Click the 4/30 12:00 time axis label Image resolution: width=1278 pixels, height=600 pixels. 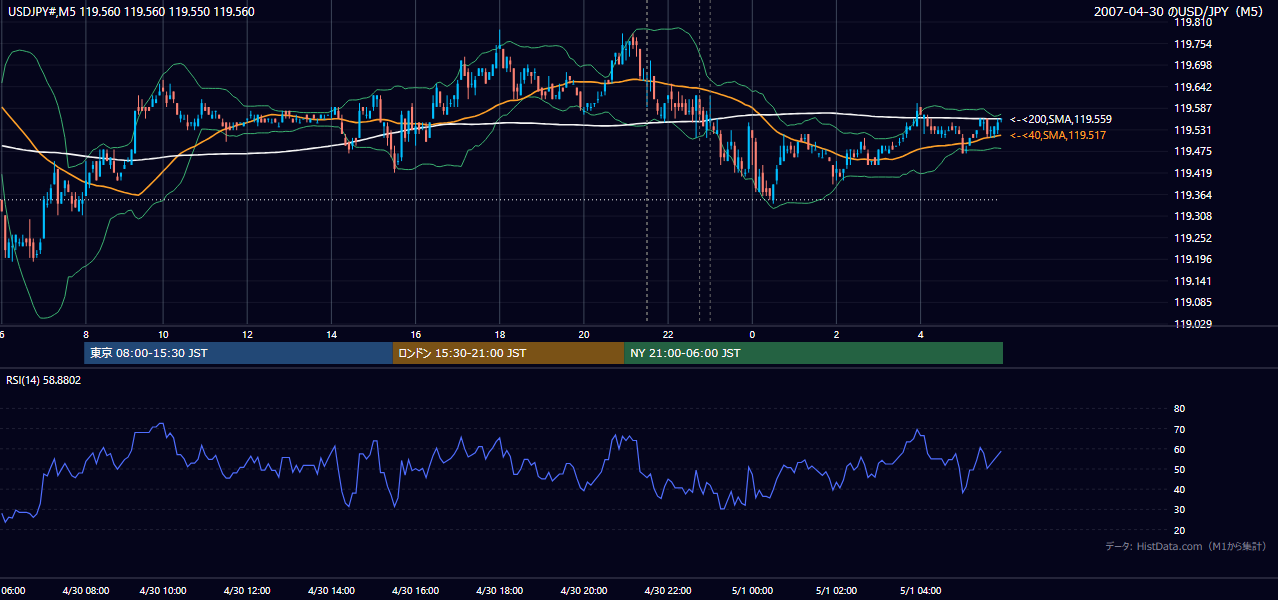(247, 591)
